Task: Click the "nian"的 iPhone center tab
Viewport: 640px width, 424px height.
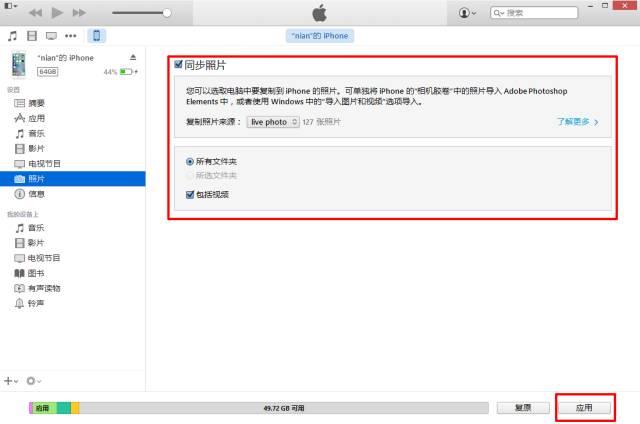Action: tap(320, 36)
